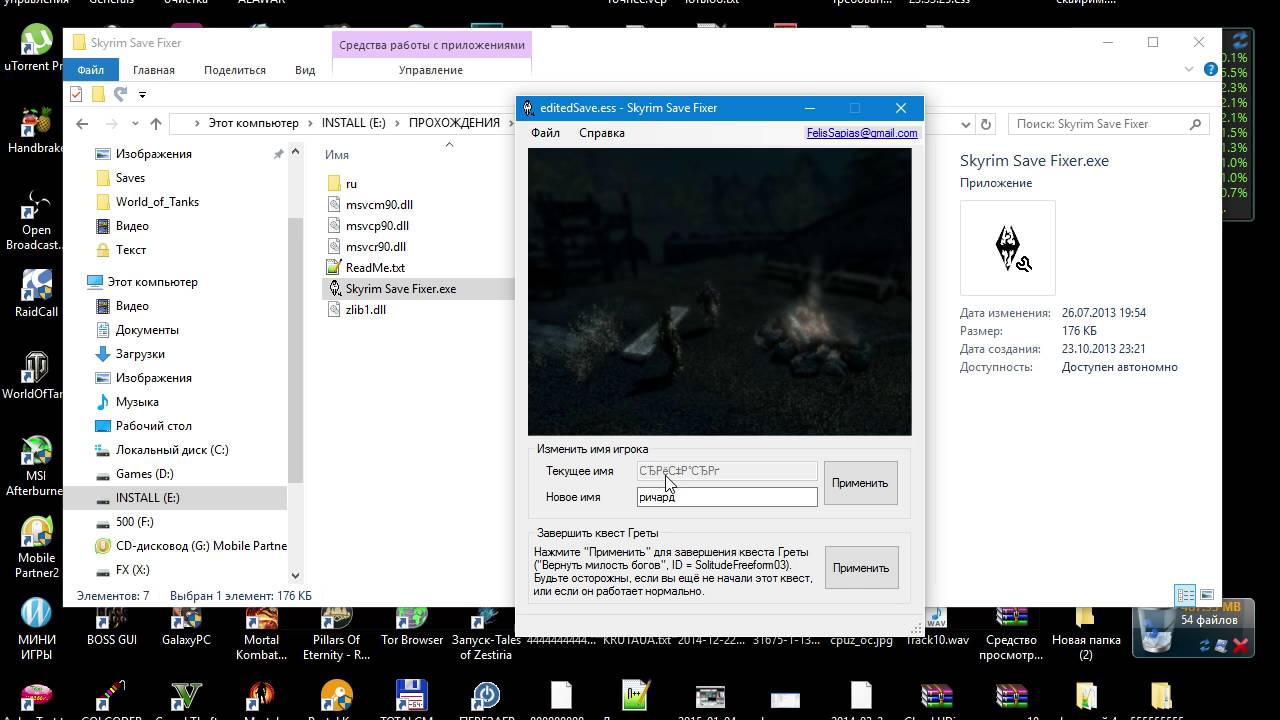Switch to the Главная ribbon tab
This screenshot has width=1280, height=720.
(154, 70)
